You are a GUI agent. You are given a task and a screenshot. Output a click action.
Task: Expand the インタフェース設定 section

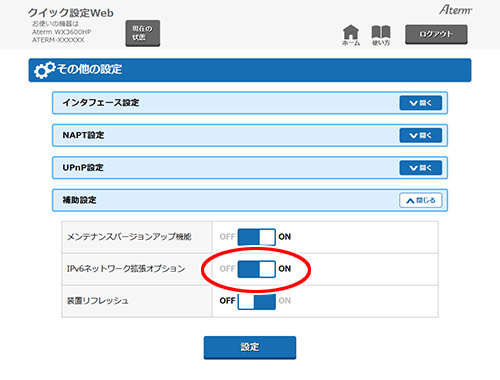click(421, 103)
